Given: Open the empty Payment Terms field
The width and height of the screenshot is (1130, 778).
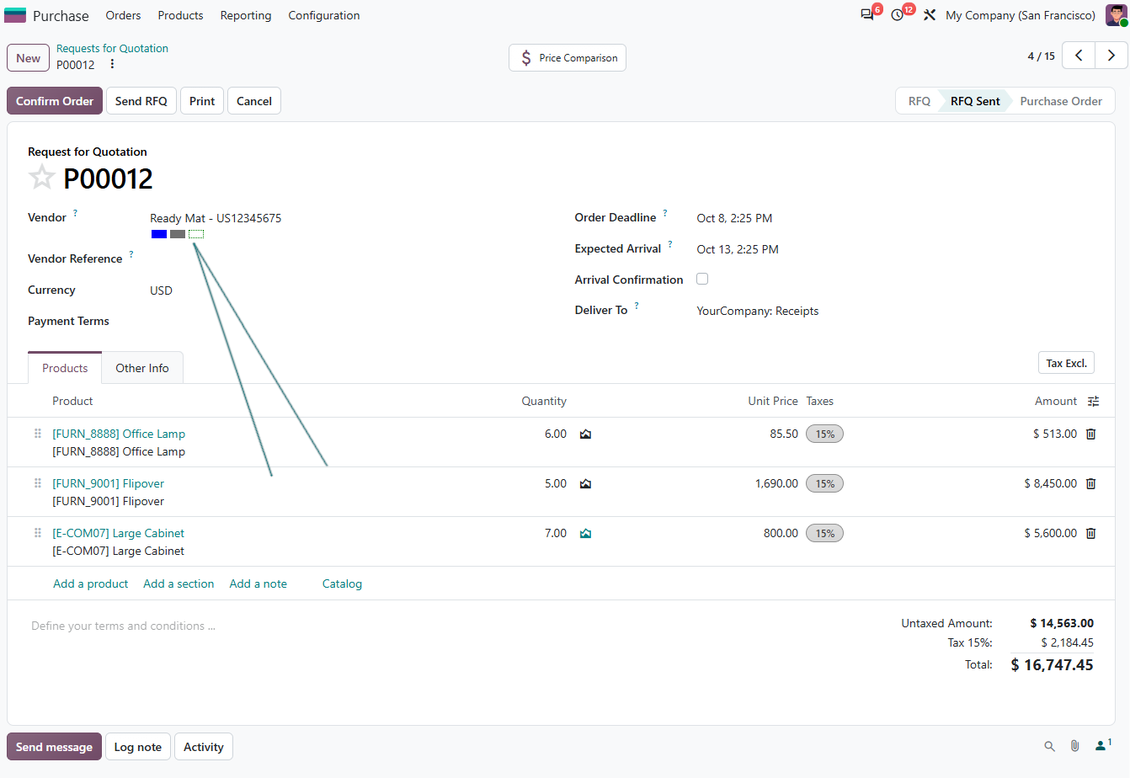Looking at the screenshot, I should [347, 321].
